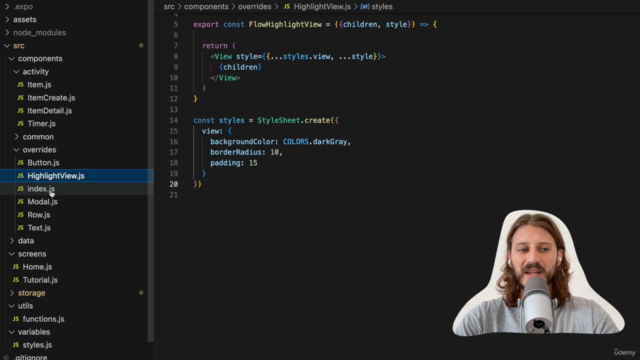Click the explorer sidebar scrollbar
The width and height of the screenshot is (640, 360).
[x=151, y=171]
